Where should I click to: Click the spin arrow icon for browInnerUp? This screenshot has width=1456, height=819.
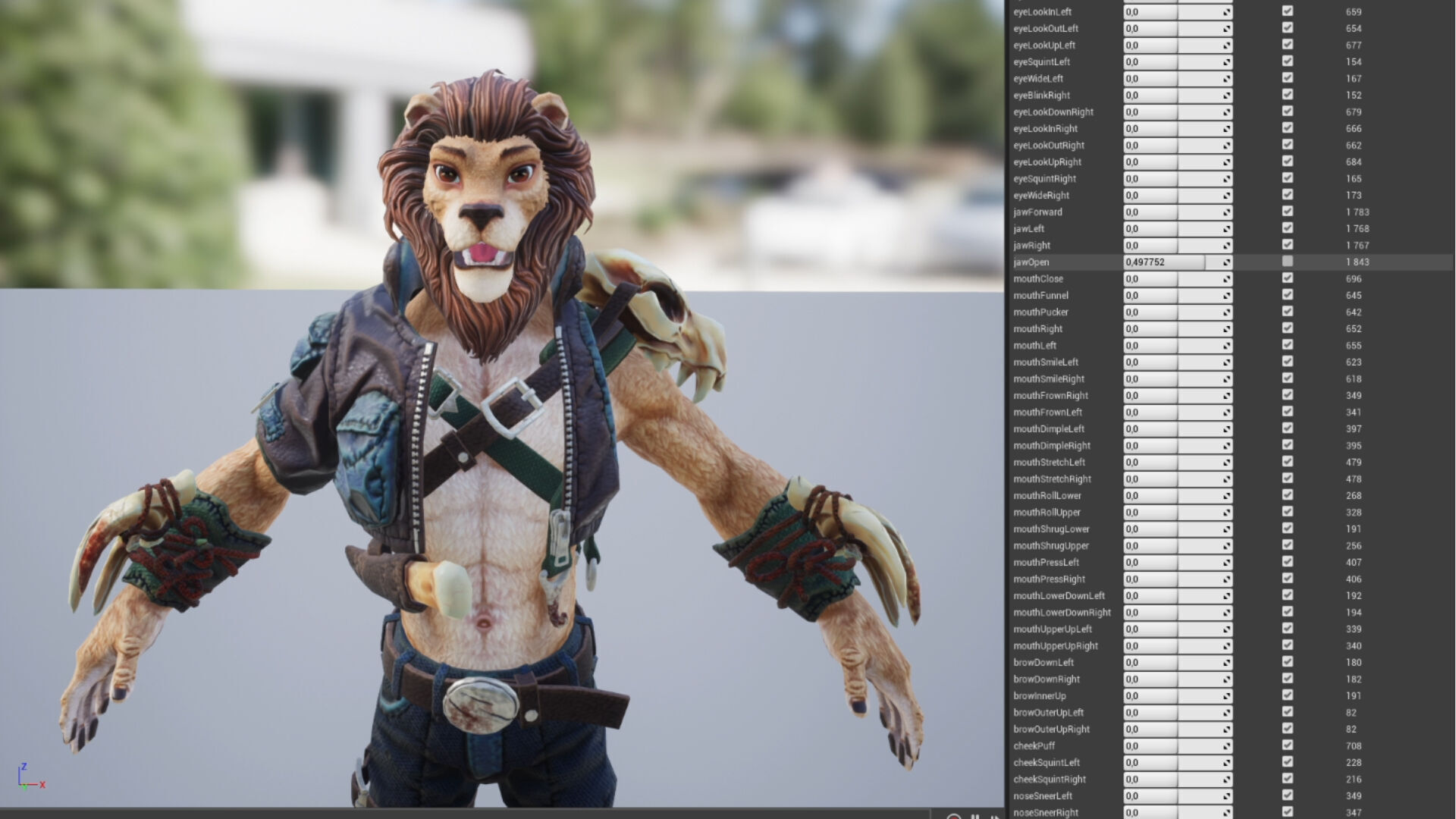click(1226, 696)
